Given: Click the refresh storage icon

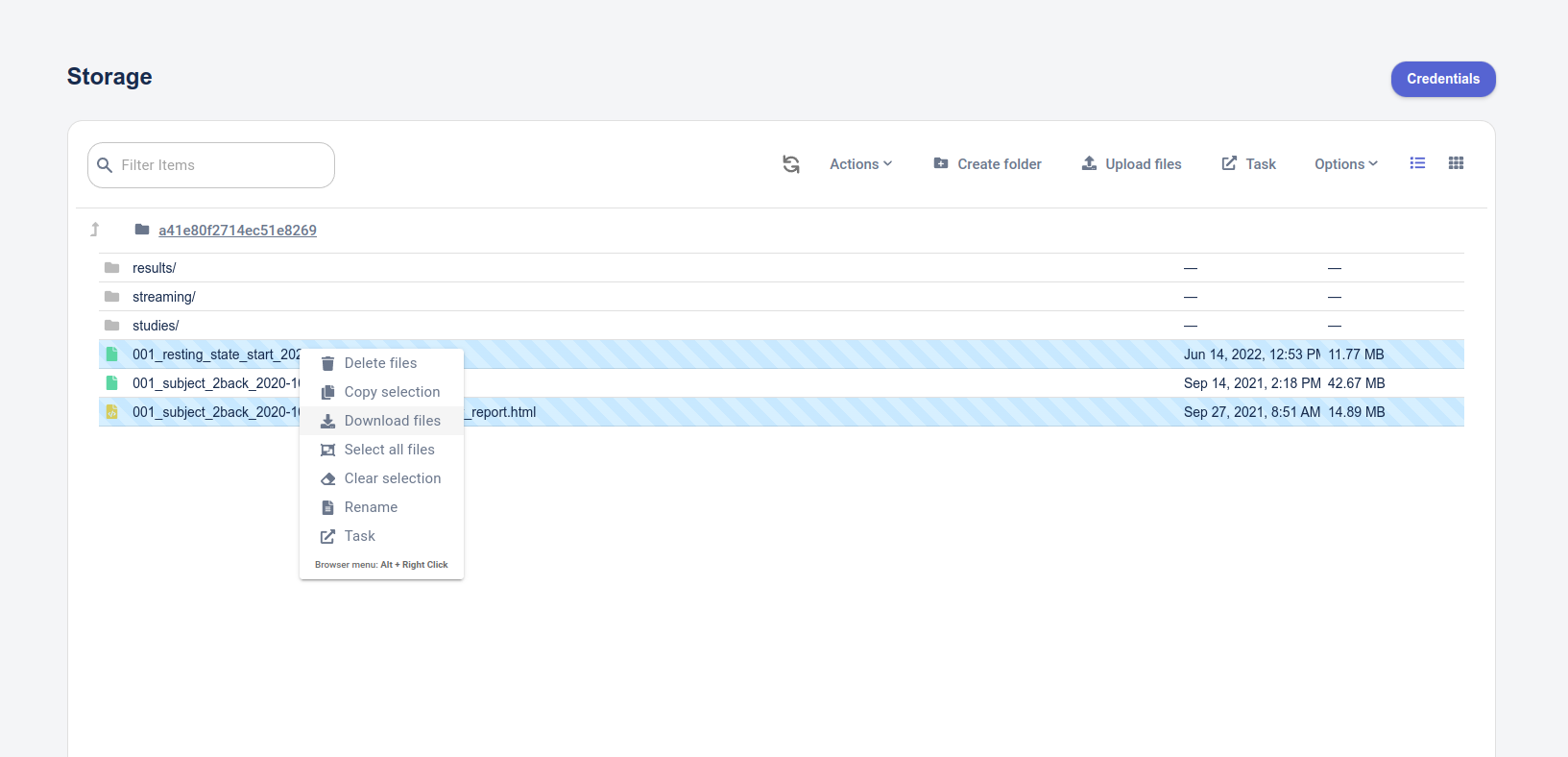Looking at the screenshot, I should tap(791, 164).
